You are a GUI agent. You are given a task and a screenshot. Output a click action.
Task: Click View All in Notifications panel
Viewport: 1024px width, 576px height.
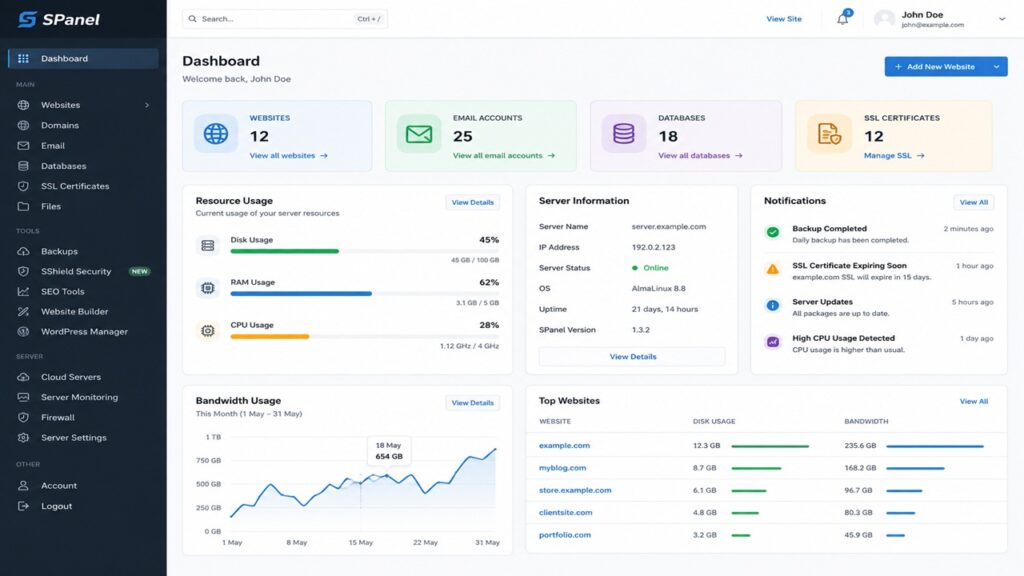974,202
